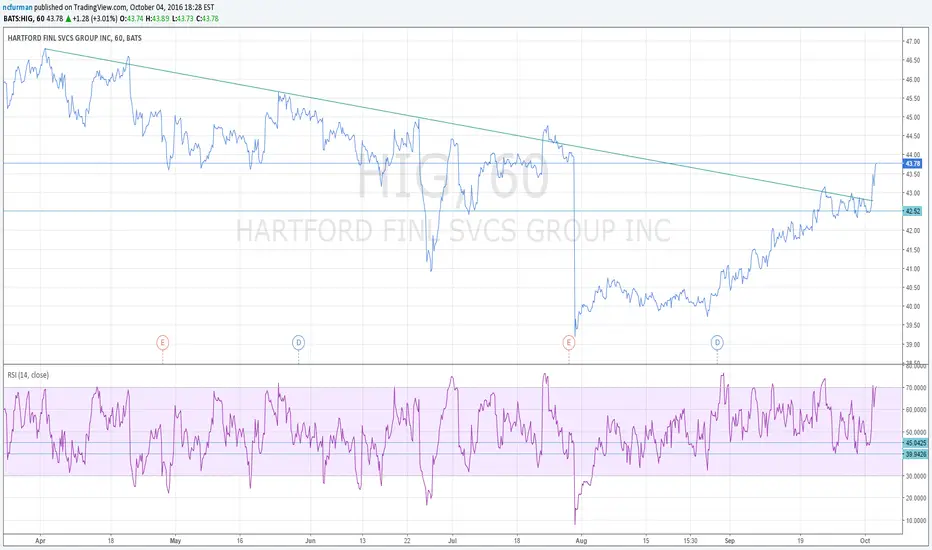Click the 13 date label after Jun

tap(362, 540)
